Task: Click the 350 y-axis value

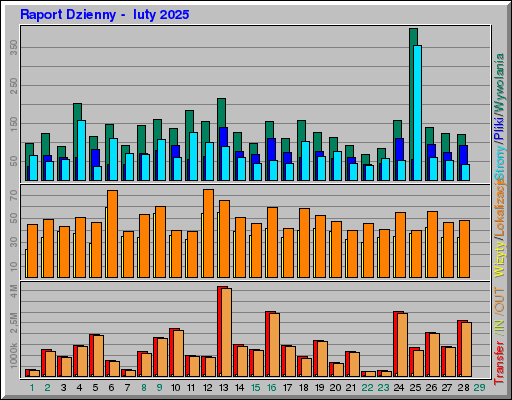Action: [x=14, y=48]
